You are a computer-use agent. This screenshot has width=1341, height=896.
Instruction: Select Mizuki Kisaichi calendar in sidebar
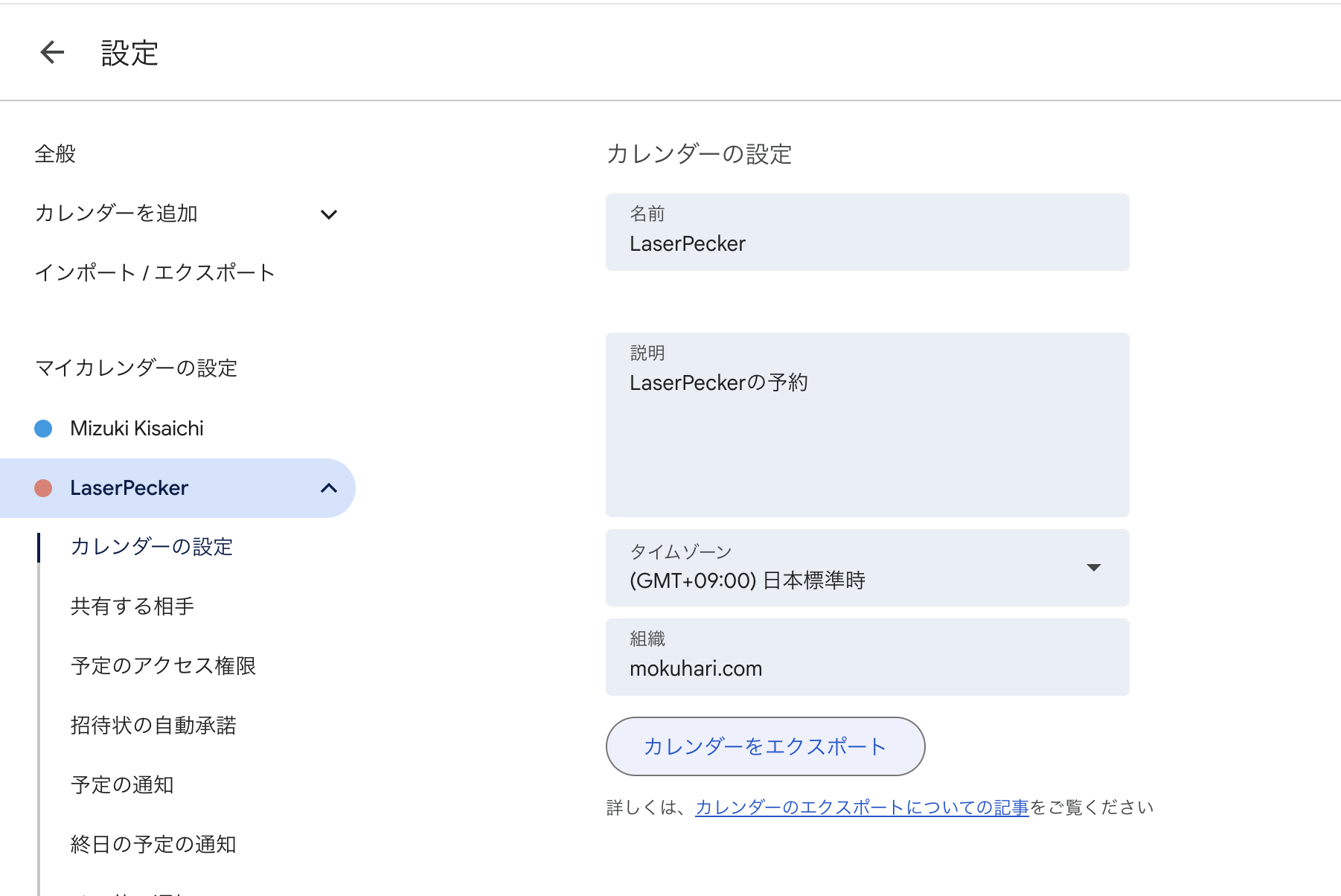pos(136,428)
